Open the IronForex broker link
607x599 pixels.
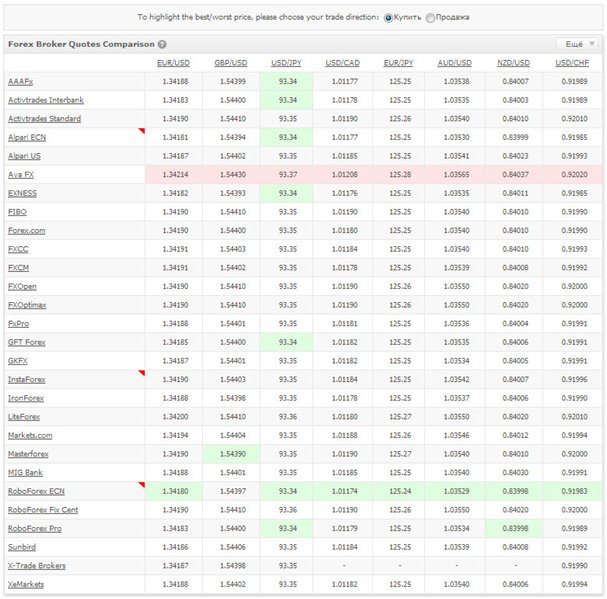(26, 398)
